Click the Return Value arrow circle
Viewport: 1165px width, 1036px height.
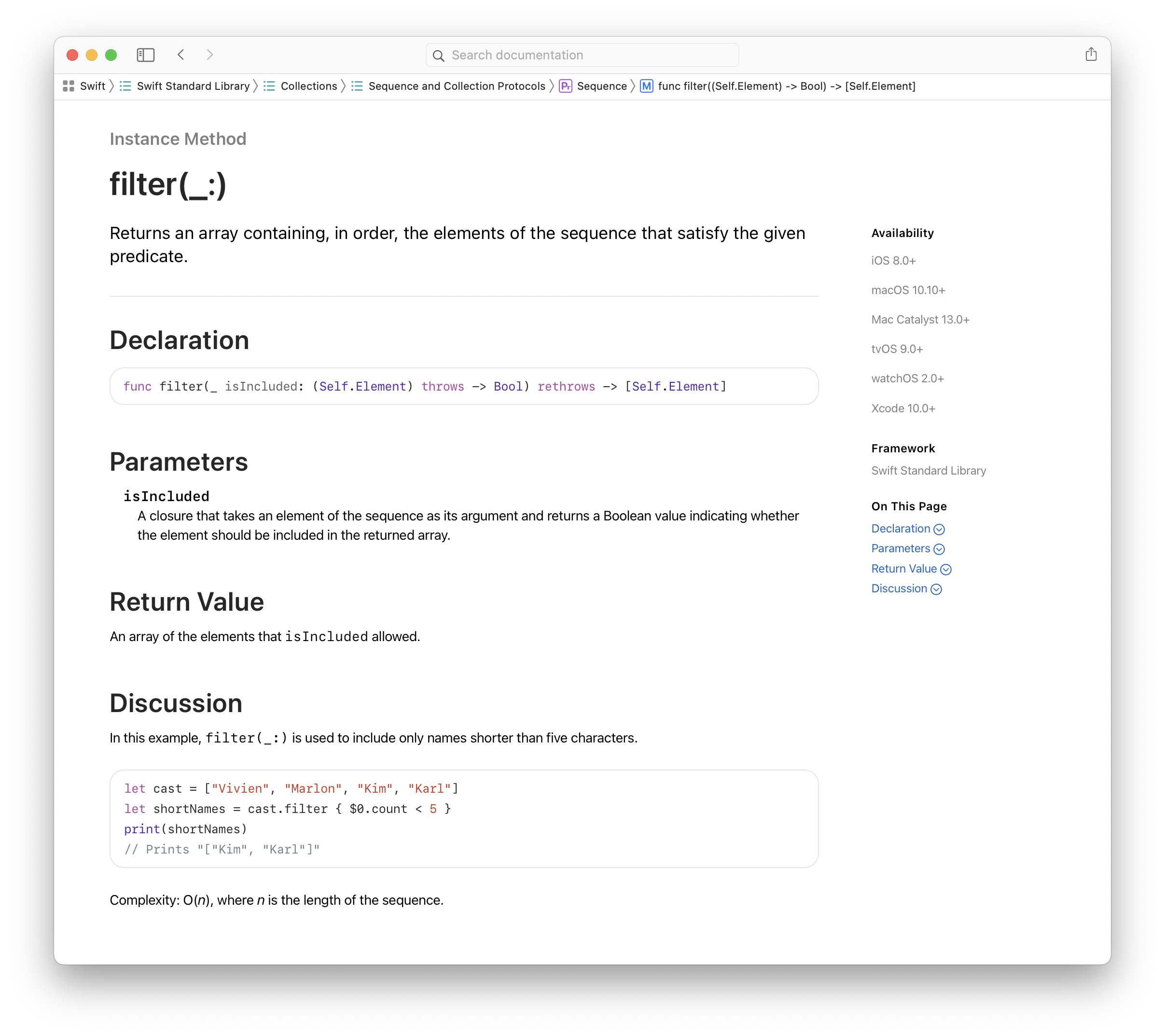pos(945,569)
